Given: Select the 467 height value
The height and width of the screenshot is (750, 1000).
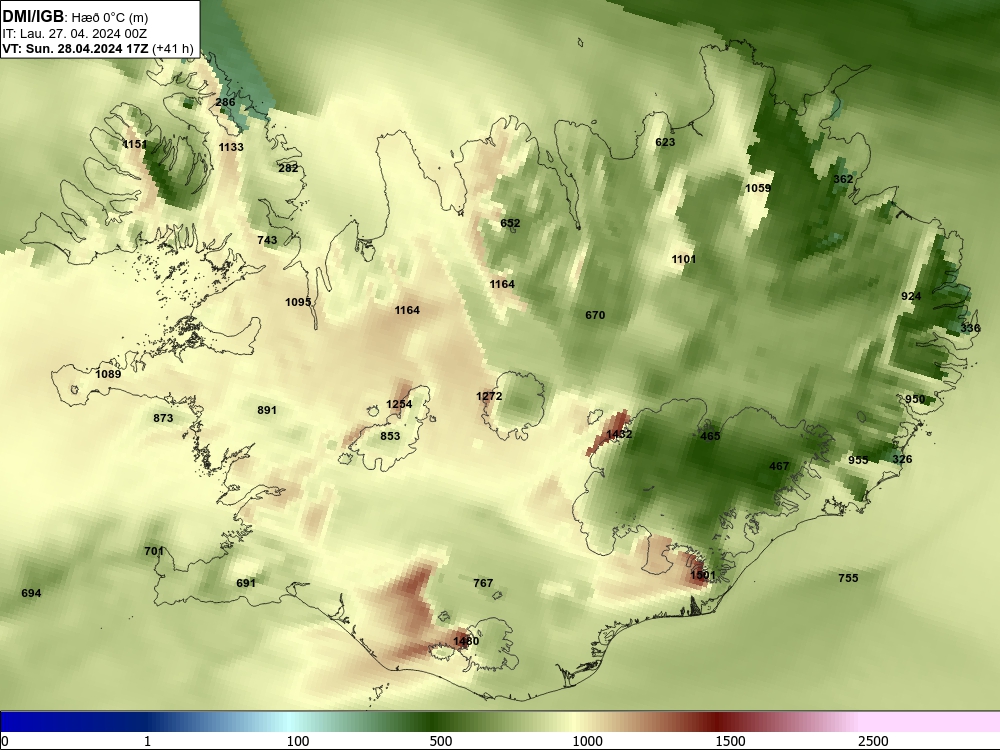Looking at the screenshot, I should tap(779, 466).
